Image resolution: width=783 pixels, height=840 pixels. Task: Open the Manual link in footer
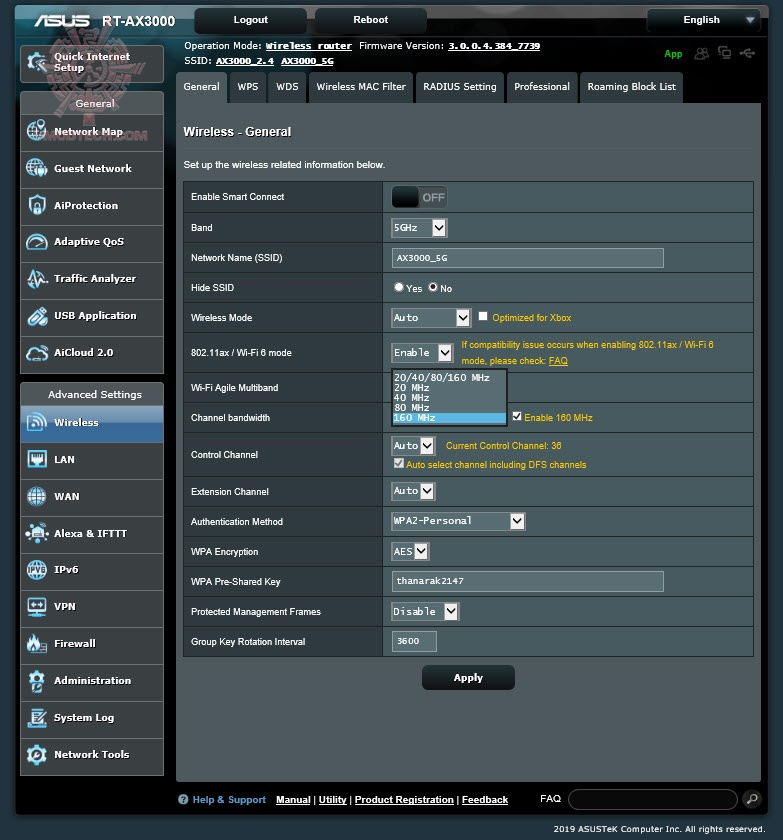(293, 800)
